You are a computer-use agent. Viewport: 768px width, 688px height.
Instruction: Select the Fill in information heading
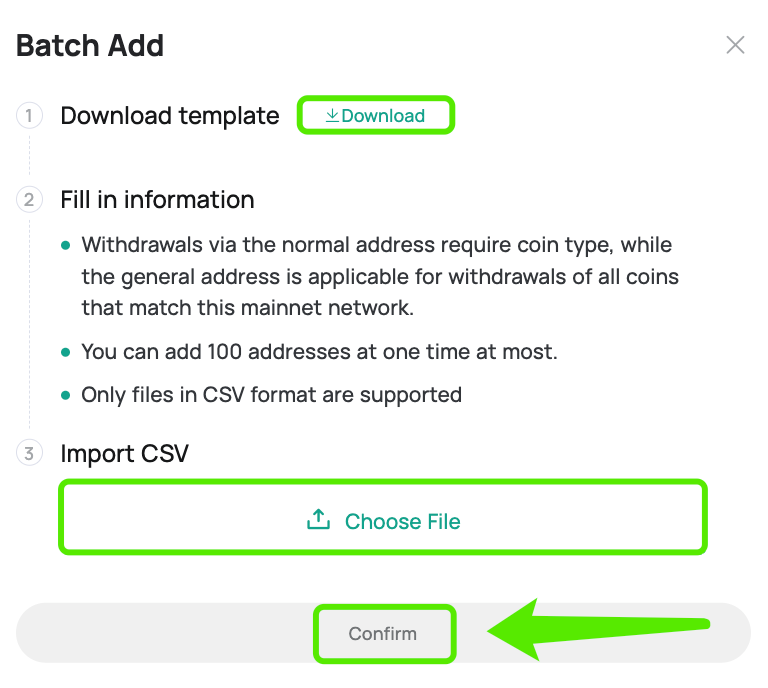pyautogui.click(x=158, y=200)
